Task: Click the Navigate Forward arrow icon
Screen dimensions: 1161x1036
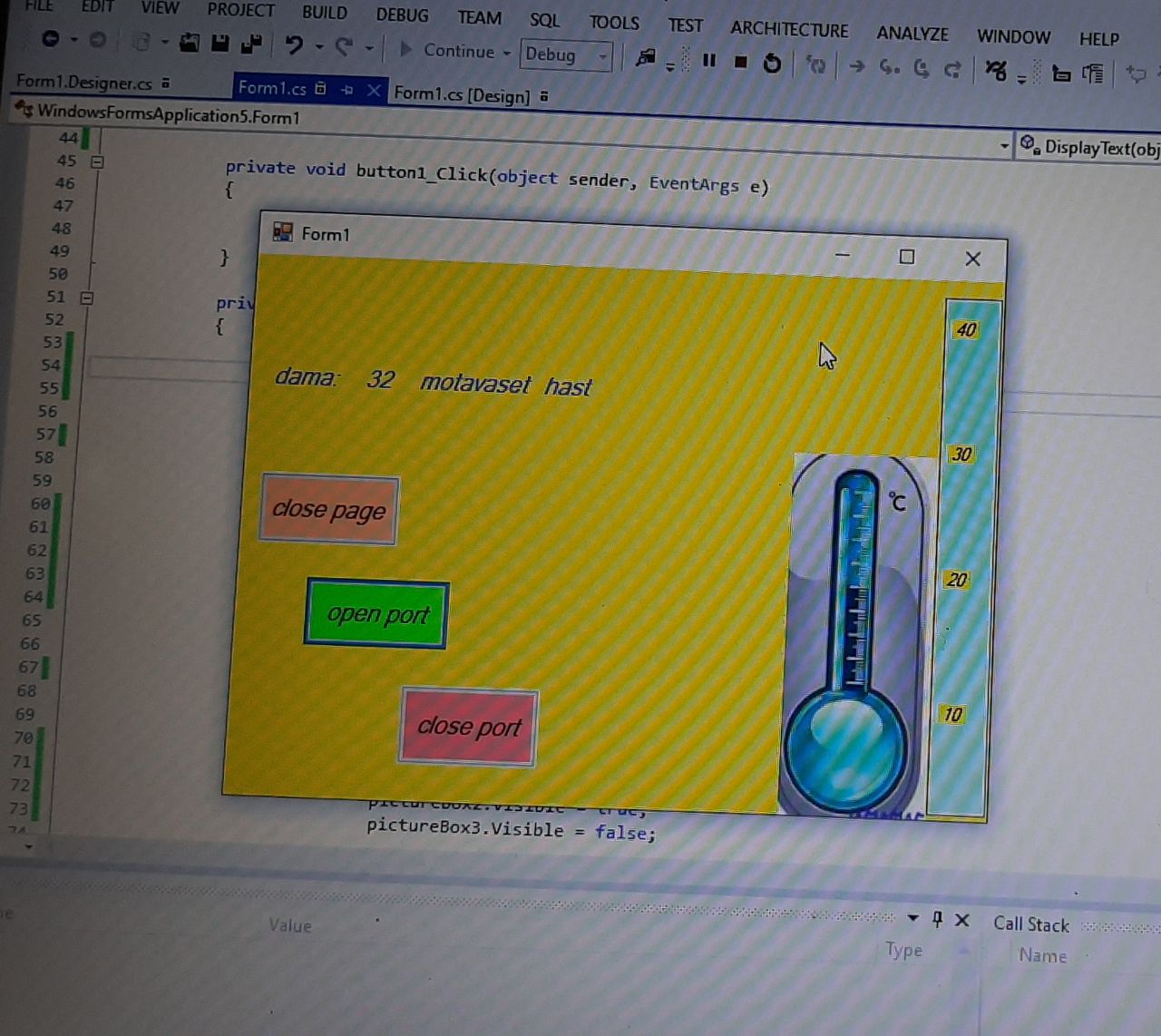Action: pos(98,40)
